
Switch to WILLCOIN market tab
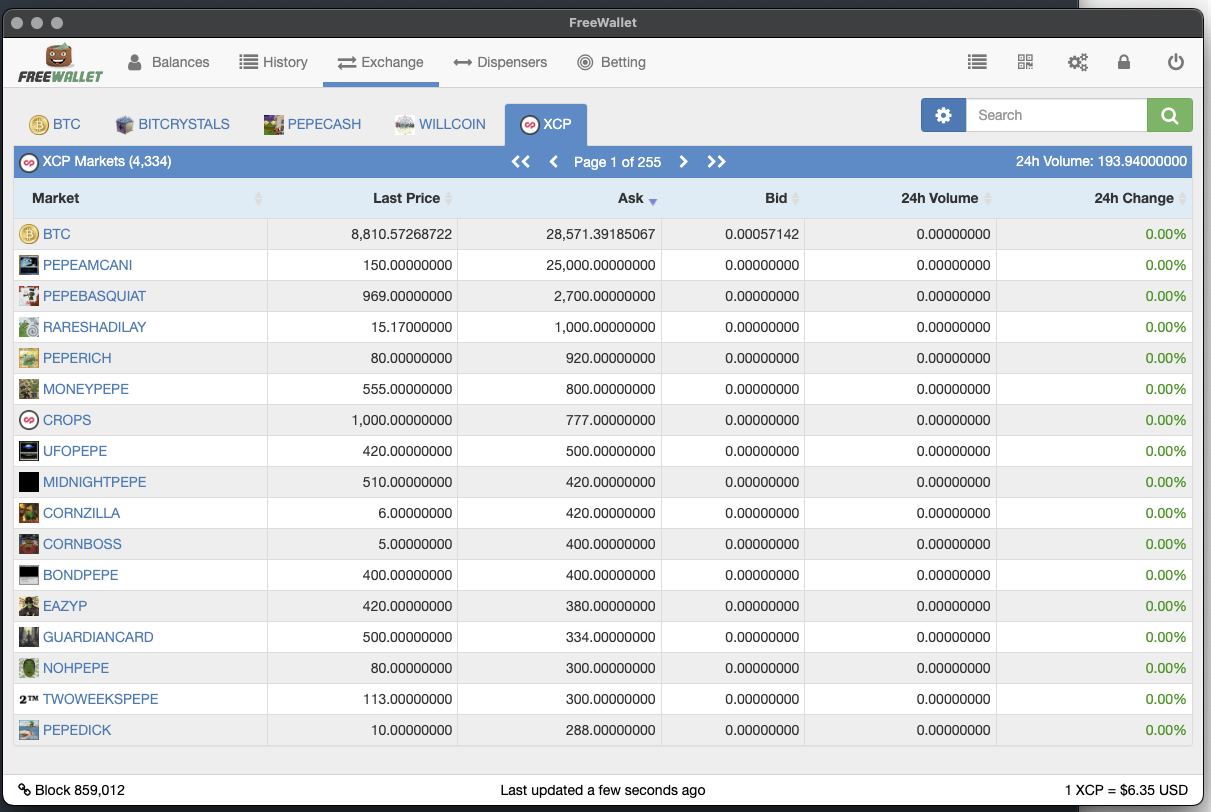[440, 124]
